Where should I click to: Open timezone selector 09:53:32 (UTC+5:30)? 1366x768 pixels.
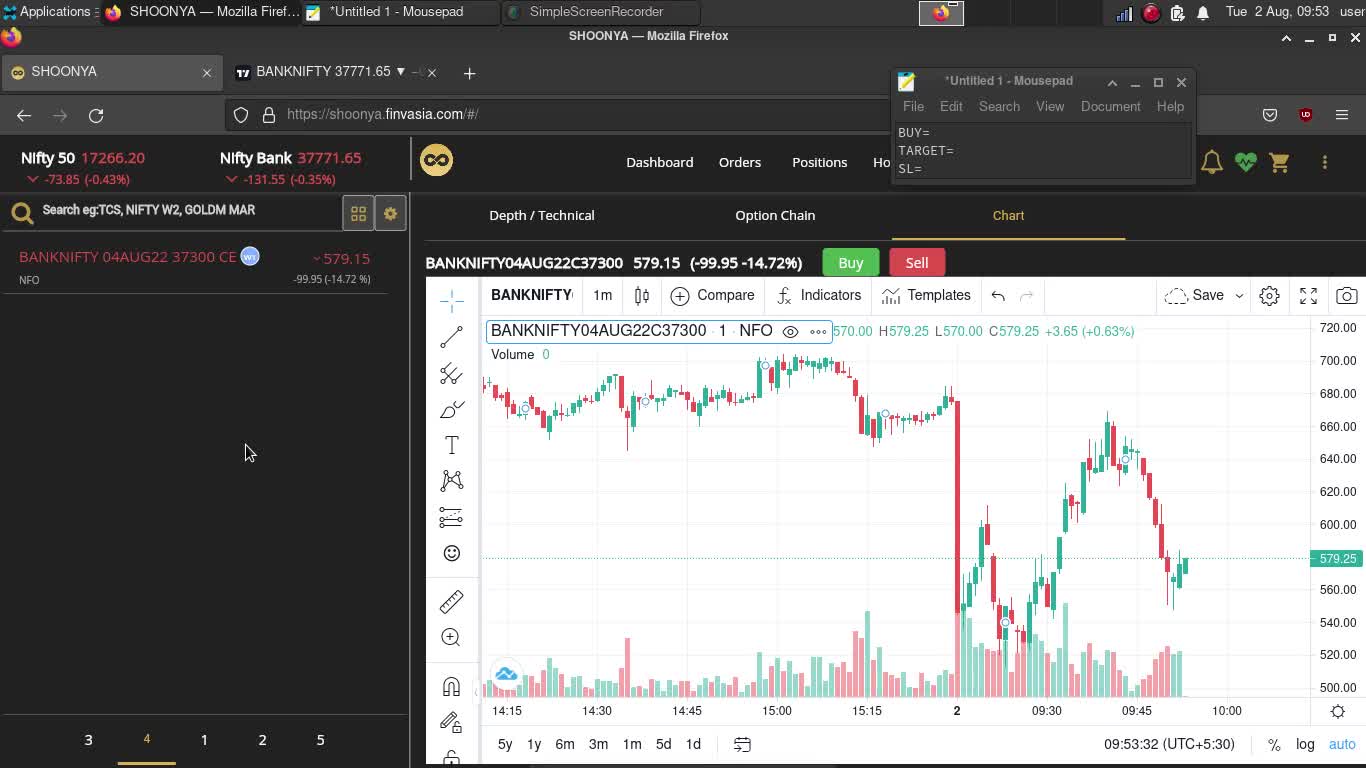pos(1169,744)
